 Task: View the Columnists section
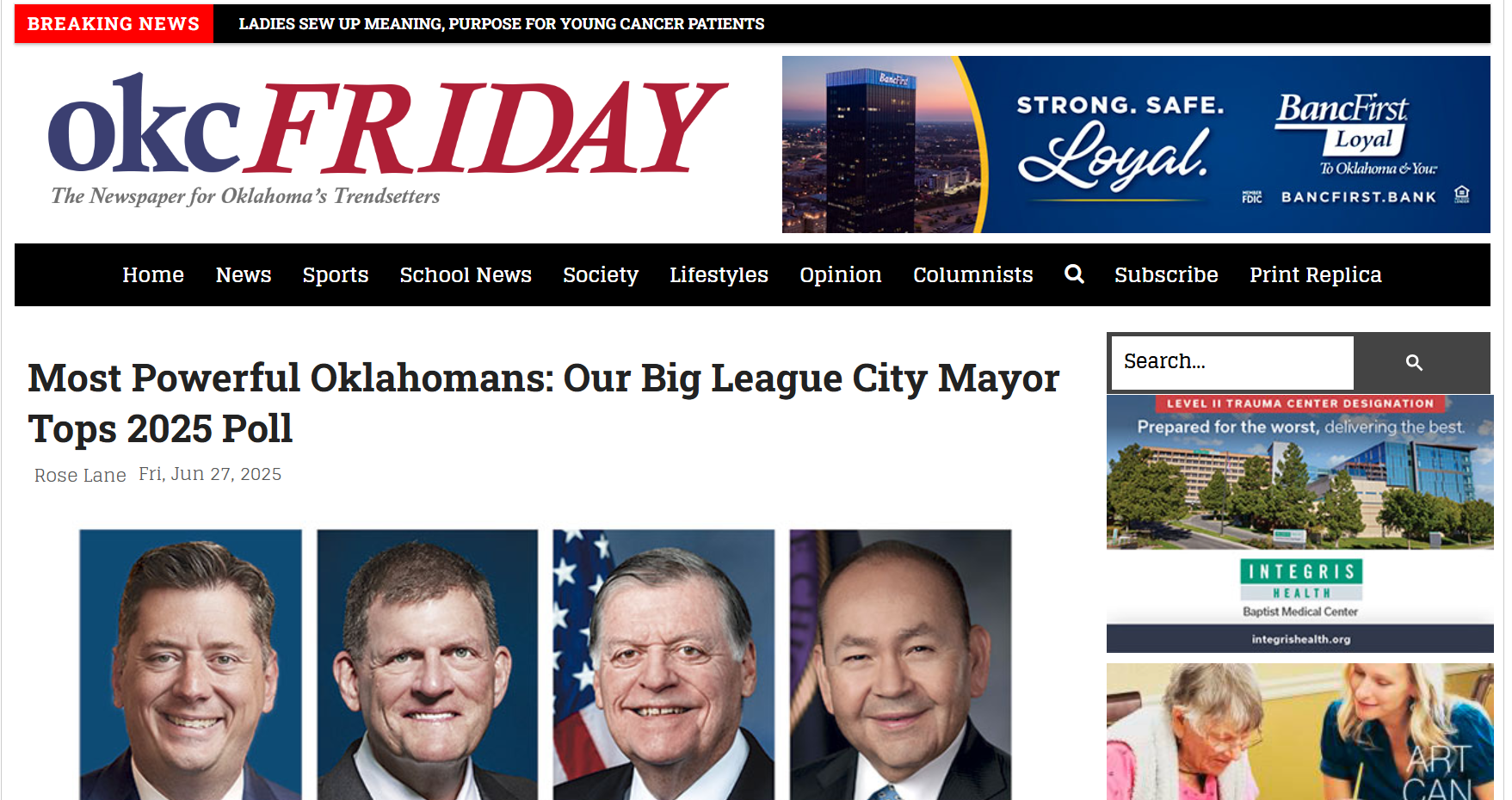coord(973,274)
